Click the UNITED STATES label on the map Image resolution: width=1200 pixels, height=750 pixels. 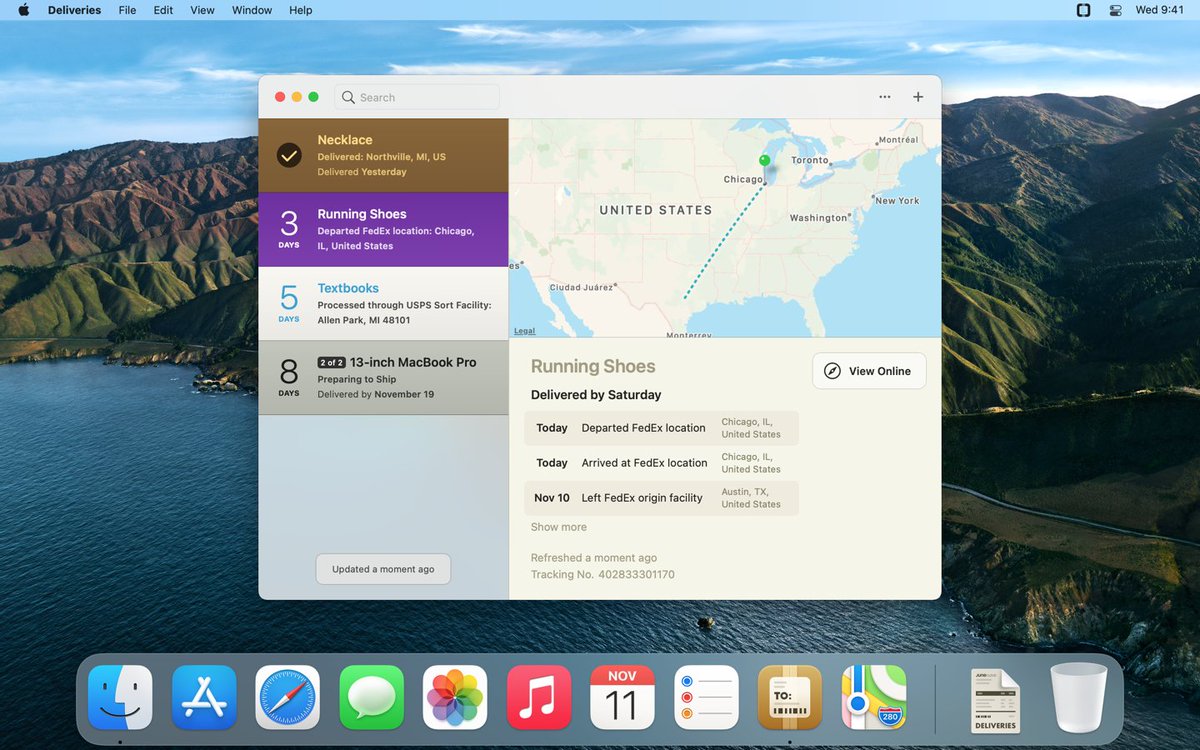tap(656, 210)
